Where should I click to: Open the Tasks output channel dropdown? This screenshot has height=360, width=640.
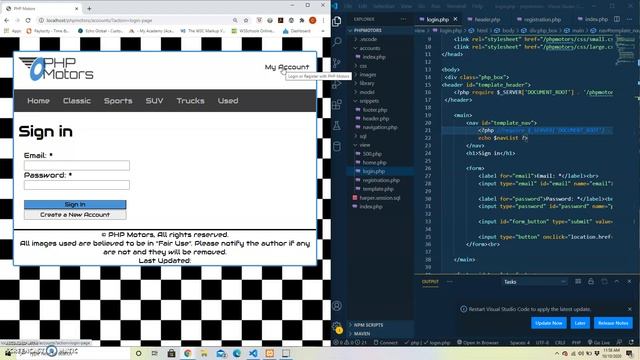[535, 282]
